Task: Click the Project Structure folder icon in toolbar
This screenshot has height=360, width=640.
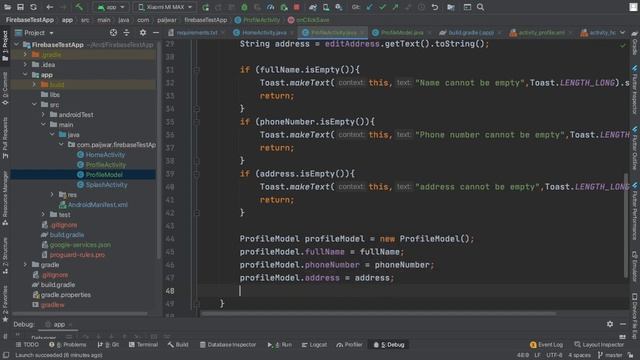Action: click(x=451, y=7)
